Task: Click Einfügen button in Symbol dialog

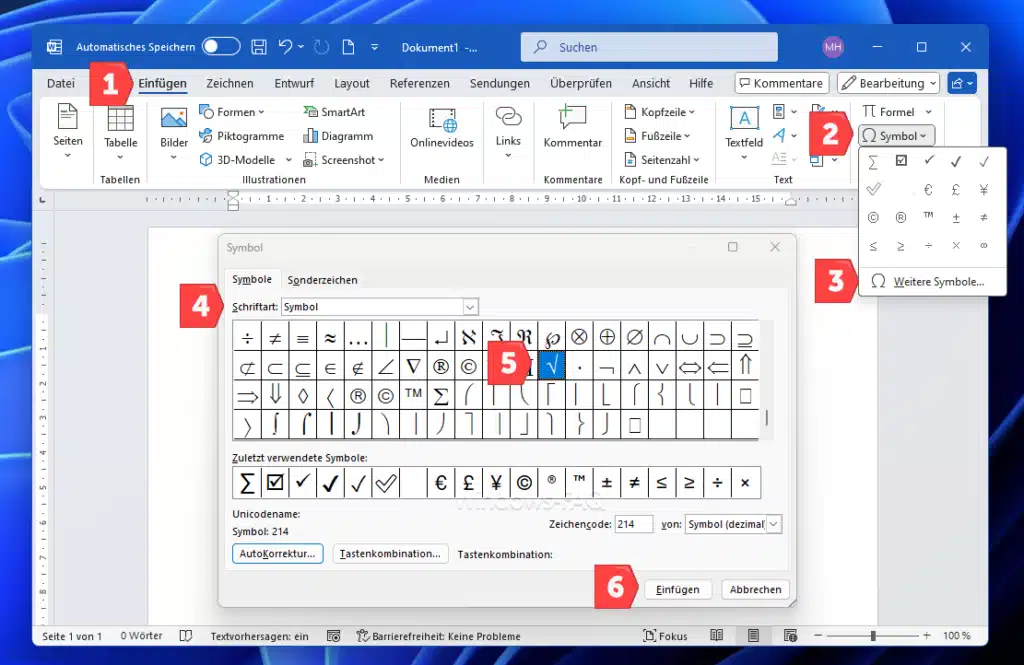Action: tap(678, 589)
